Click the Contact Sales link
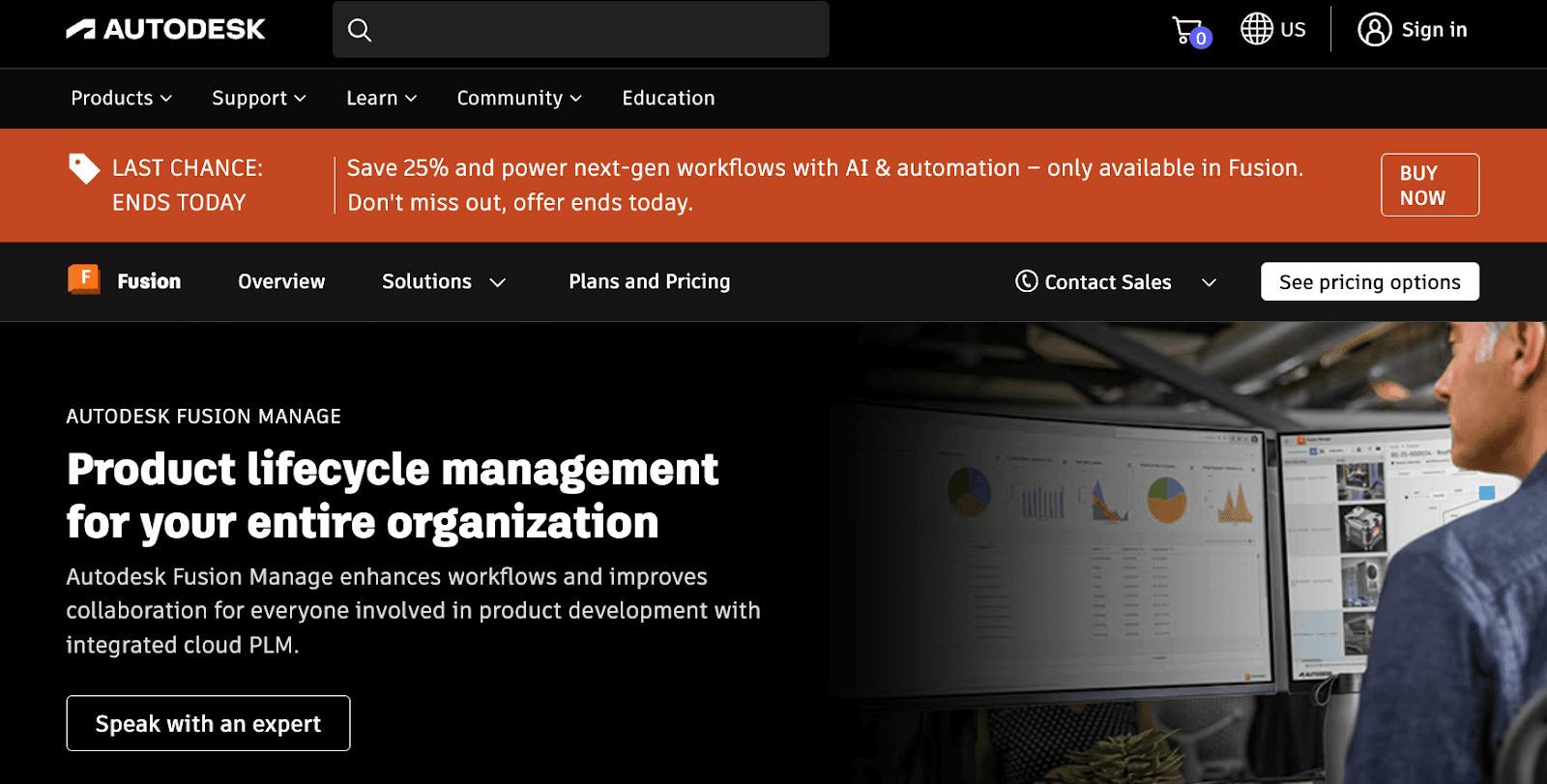This screenshot has height=784, width=1547. tap(1108, 282)
